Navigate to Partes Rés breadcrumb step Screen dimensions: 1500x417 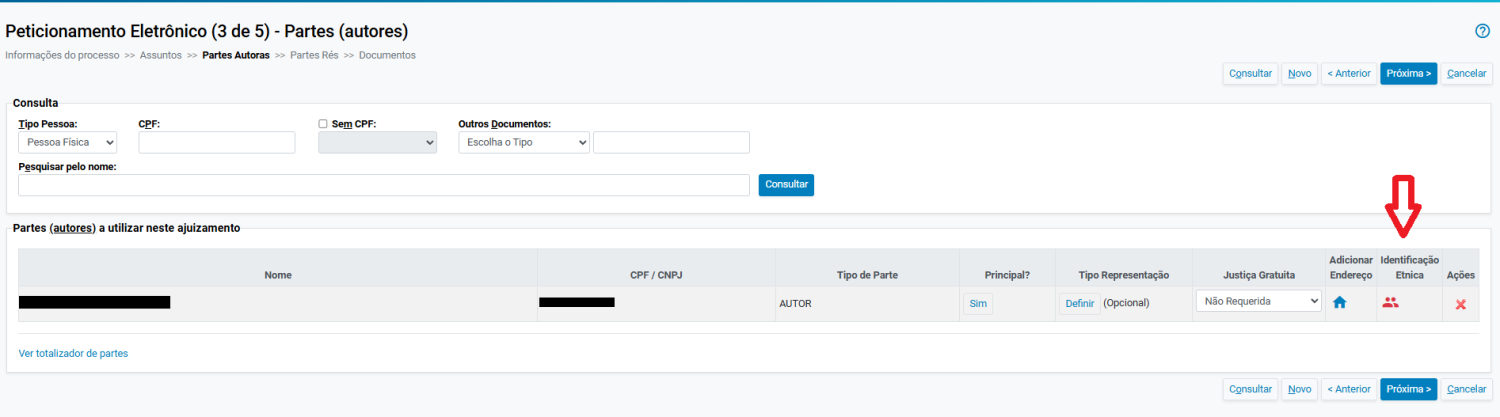pyautogui.click(x=313, y=55)
